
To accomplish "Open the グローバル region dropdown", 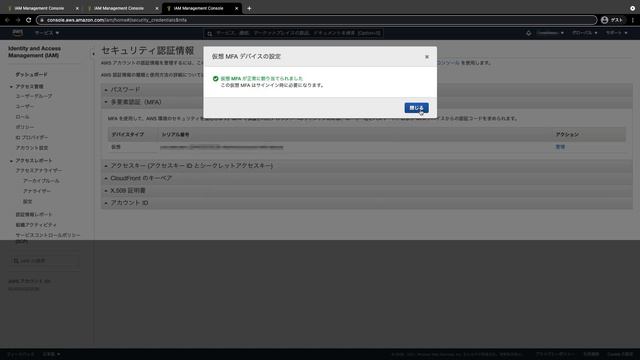I will point(584,33).
